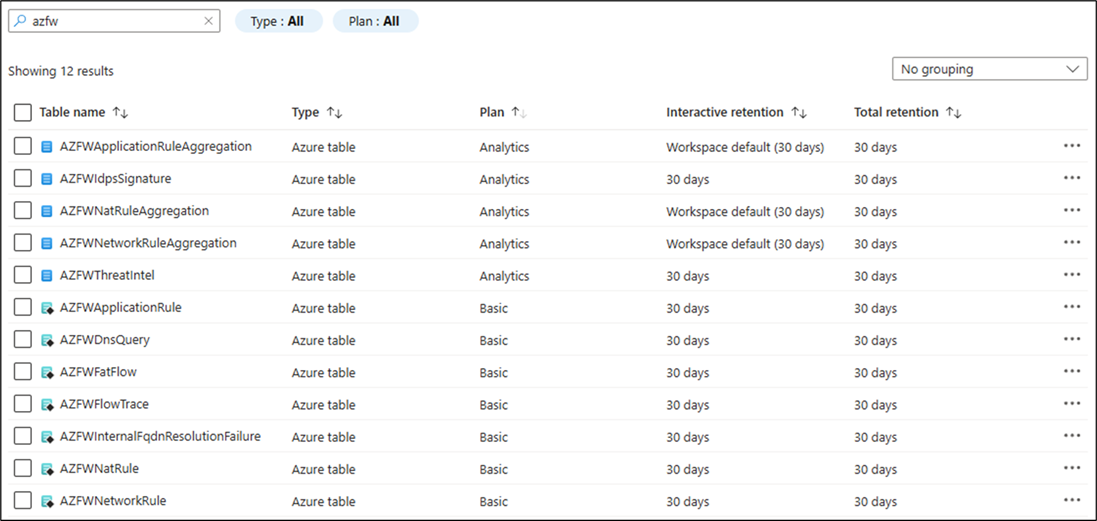Sort by Total retention column arrows
The height and width of the screenshot is (521, 1097).
coord(953,113)
